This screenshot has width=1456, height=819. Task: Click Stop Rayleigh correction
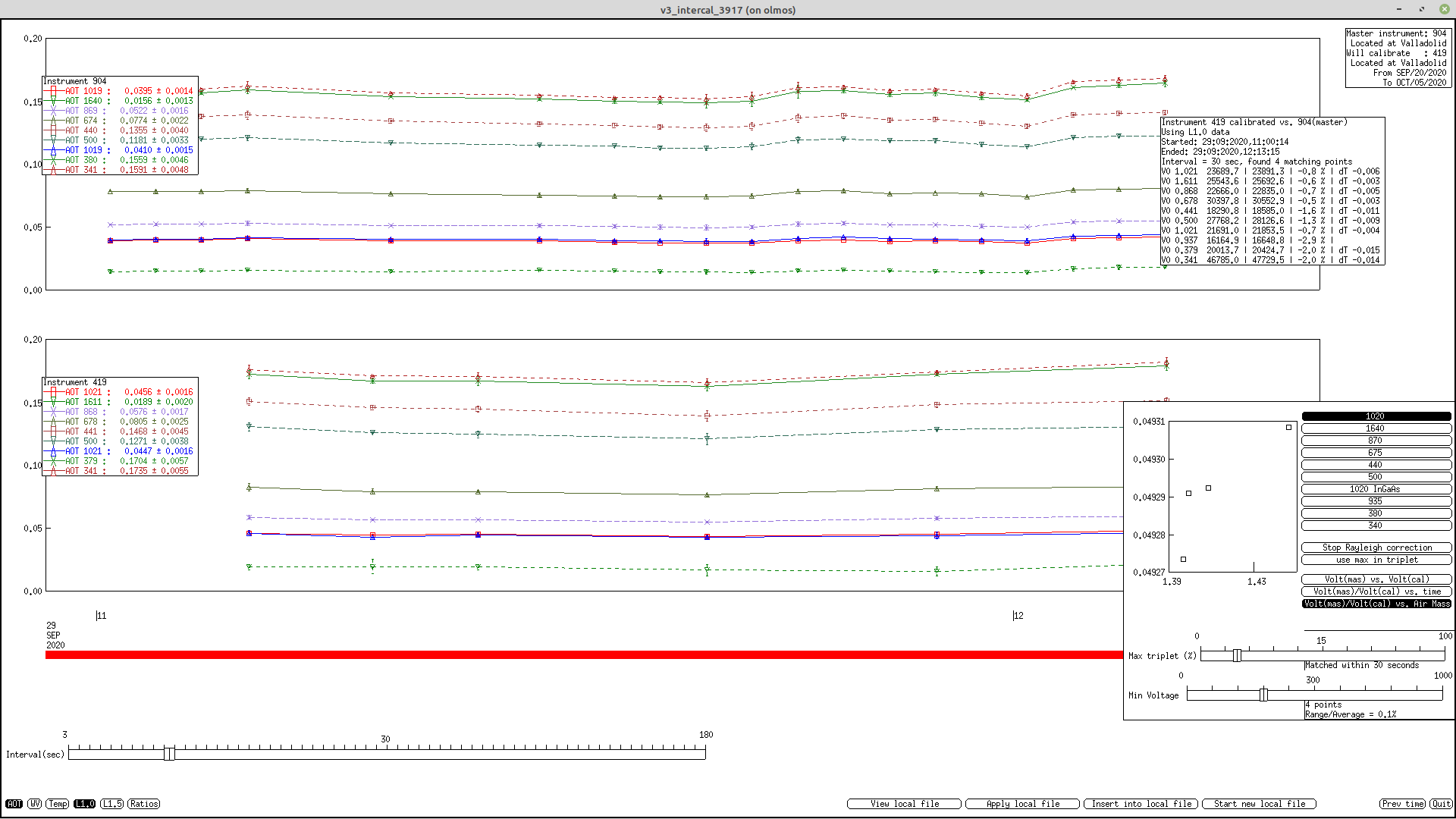tap(1376, 548)
